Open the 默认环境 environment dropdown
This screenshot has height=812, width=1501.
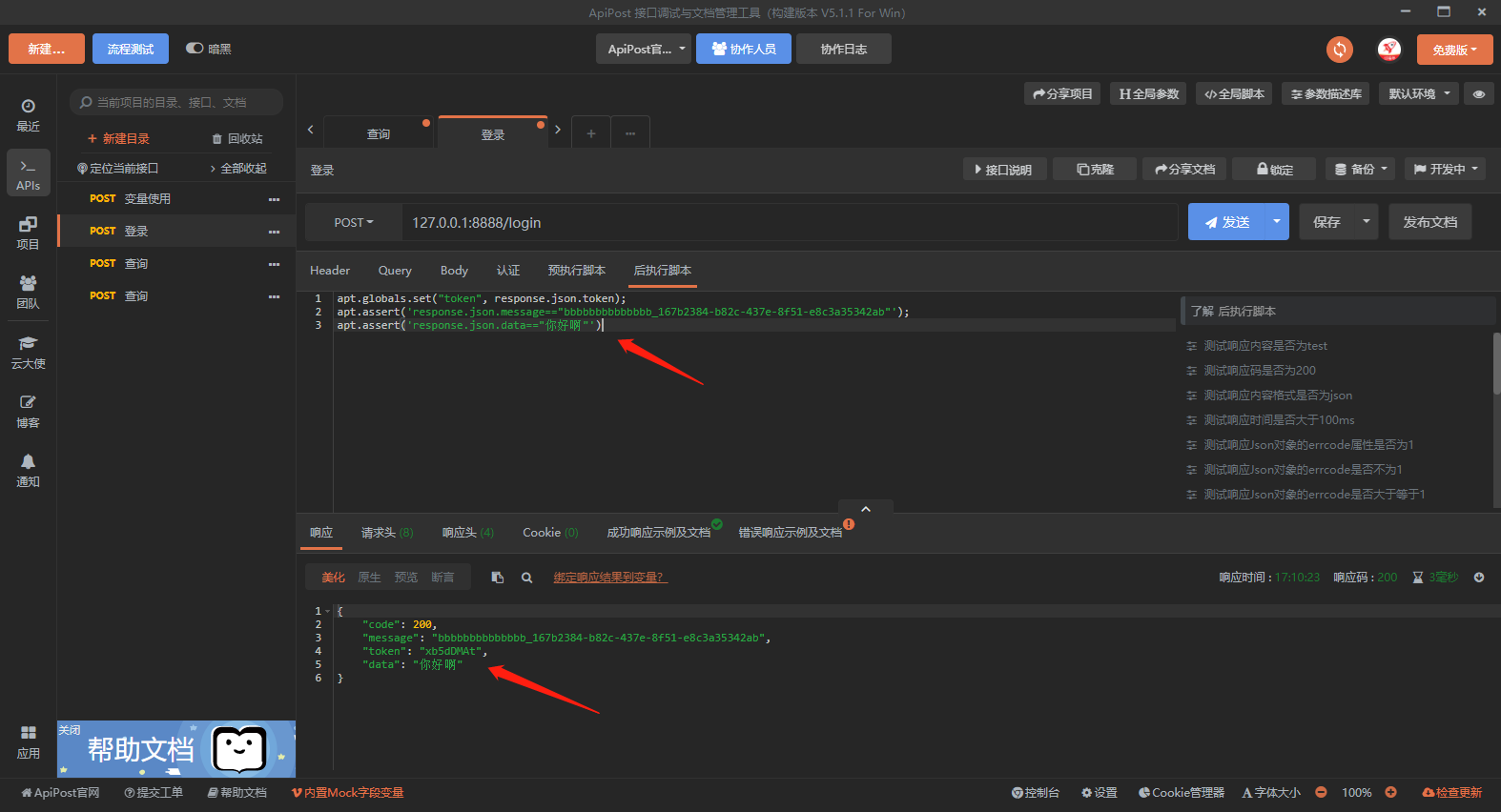point(1419,93)
